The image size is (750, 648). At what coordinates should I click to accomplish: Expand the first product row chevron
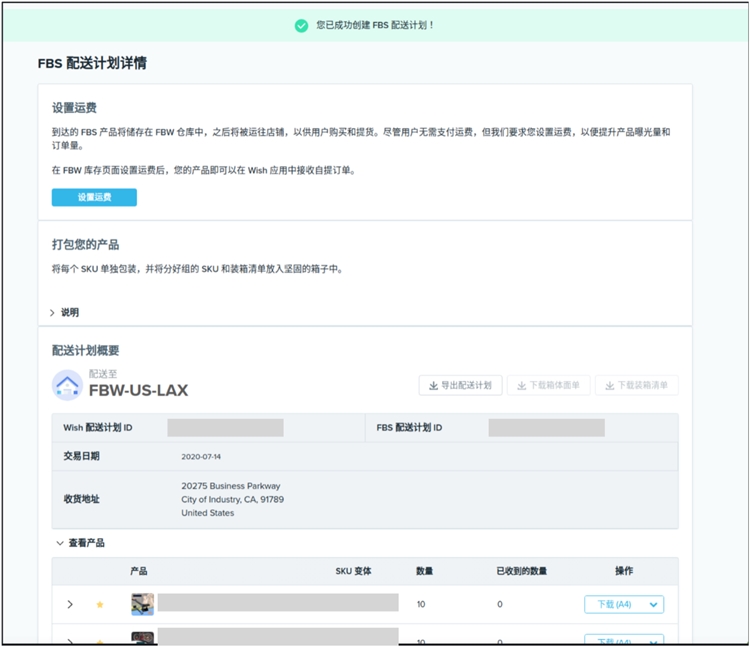pos(70,604)
